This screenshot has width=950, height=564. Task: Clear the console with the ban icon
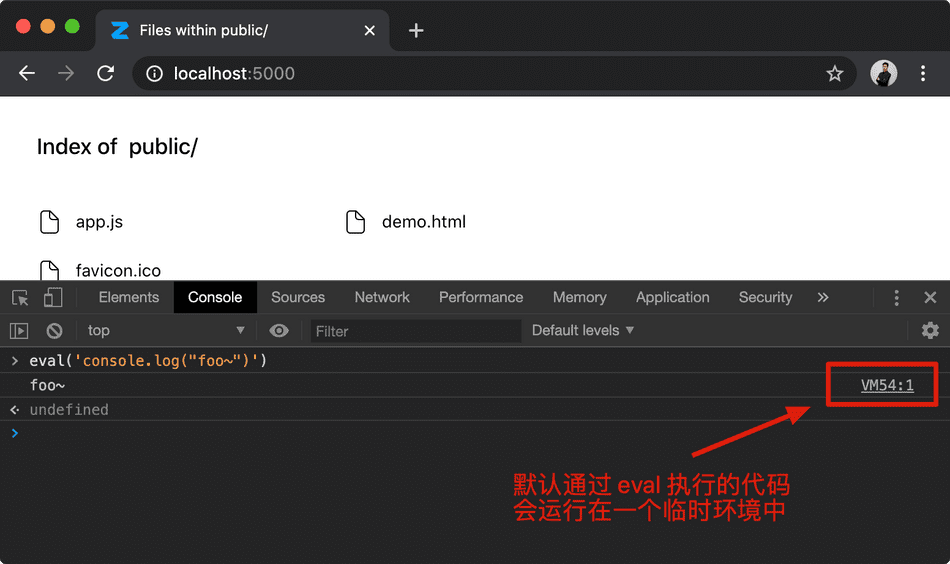[55, 331]
